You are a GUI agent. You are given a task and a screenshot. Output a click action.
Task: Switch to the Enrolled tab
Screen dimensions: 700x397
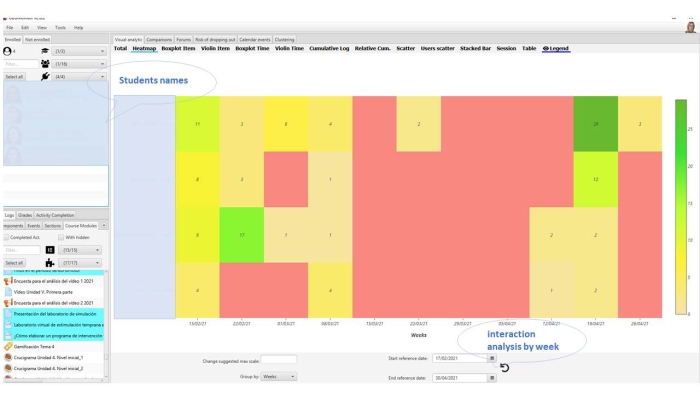(x=13, y=39)
